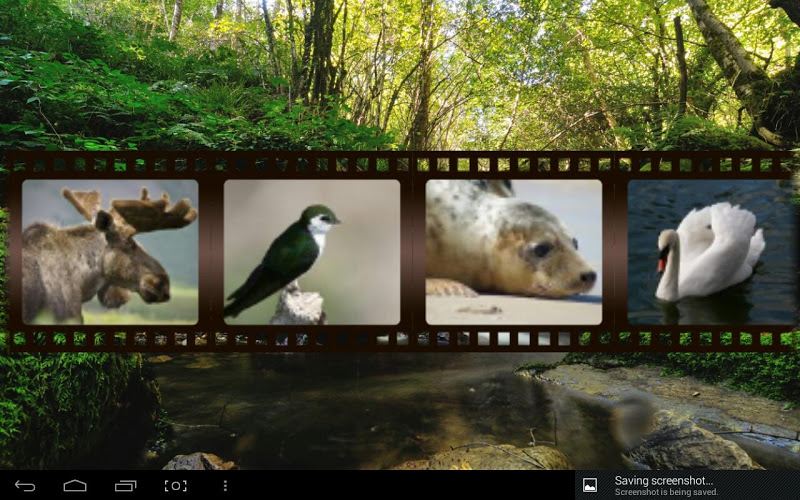The height and width of the screenshot is (500, 800).
Task: Tap the picture icon in the screenshot notification
Action: pos(590,485)
